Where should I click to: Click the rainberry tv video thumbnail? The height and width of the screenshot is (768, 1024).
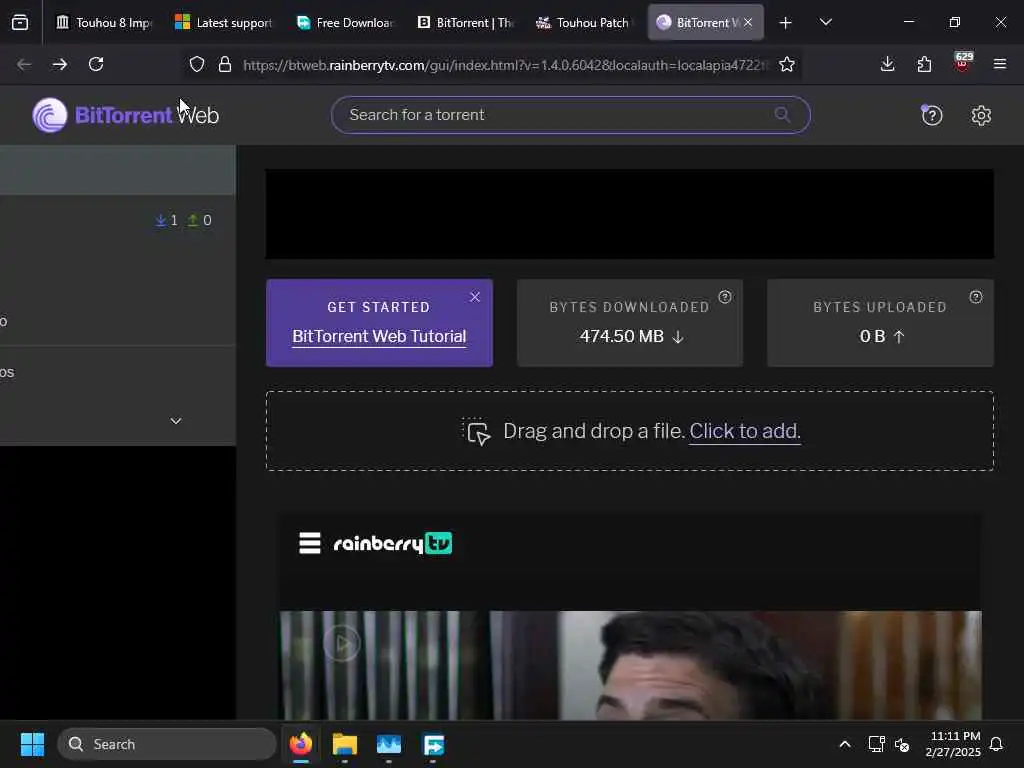click(630, 665)
